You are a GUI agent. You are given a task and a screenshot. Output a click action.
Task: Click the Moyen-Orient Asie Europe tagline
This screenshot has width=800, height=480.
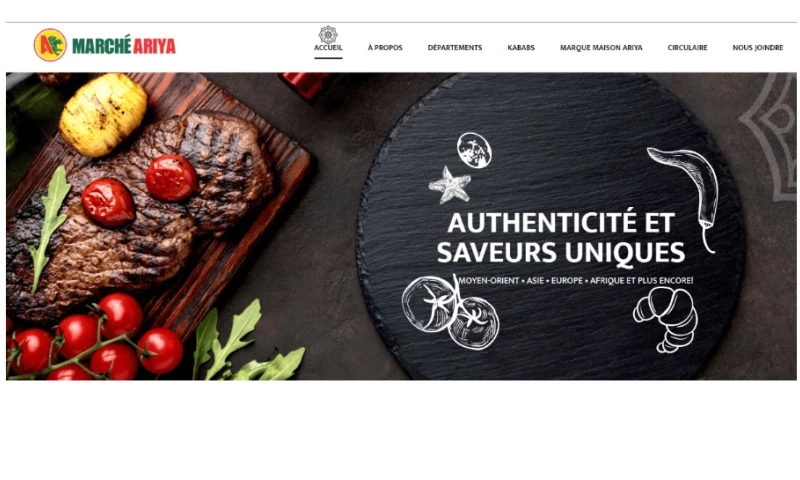pyautogui.click(x=576, y=281)
